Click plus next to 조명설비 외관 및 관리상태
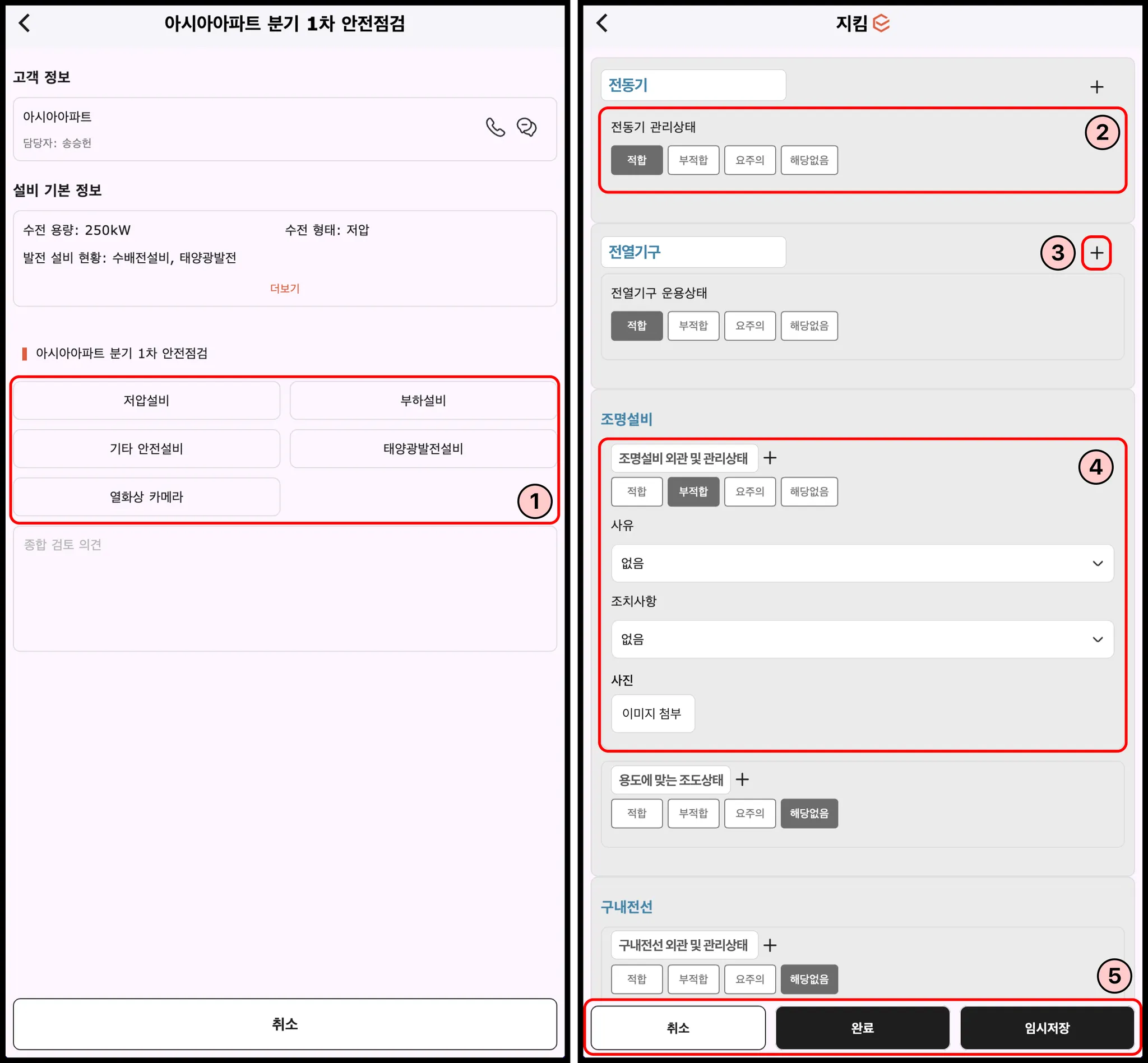 (770, 458)
